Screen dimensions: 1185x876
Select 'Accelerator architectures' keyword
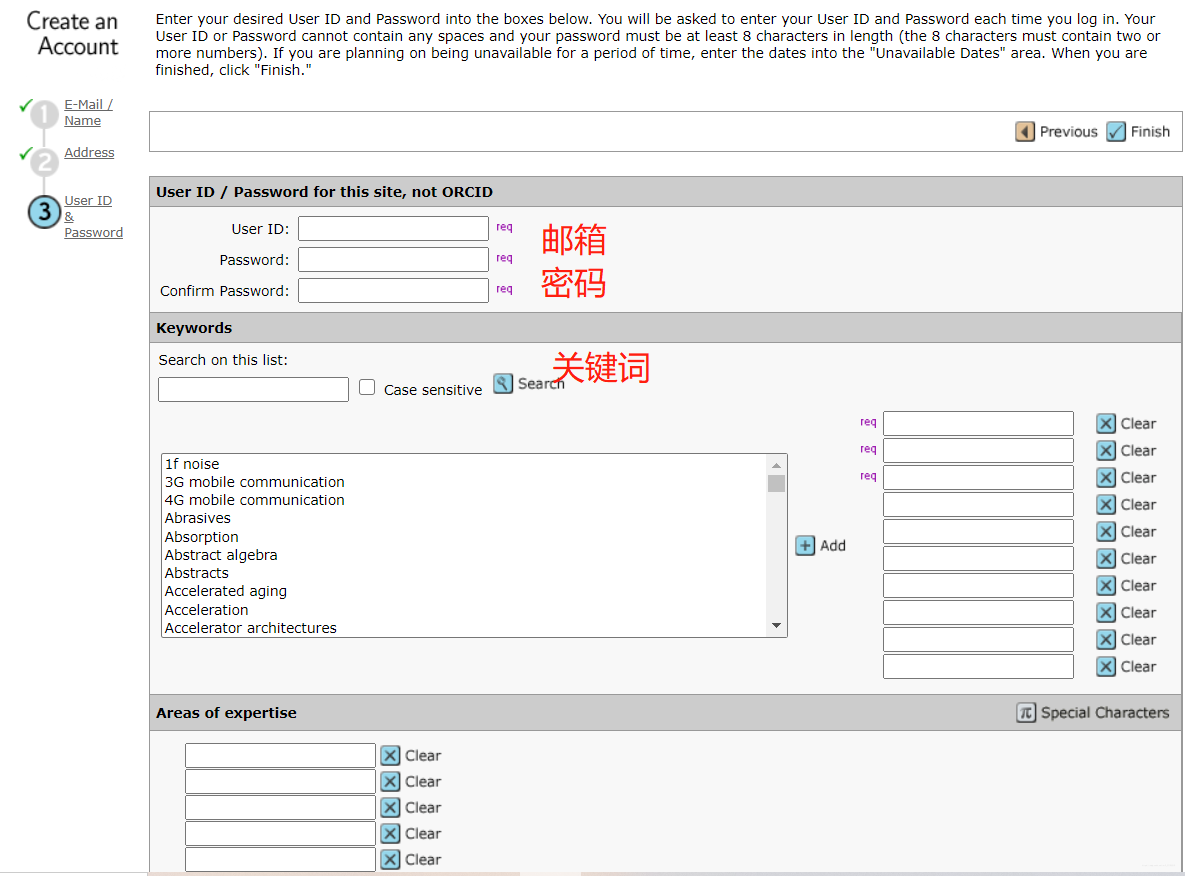coord(250,628)
